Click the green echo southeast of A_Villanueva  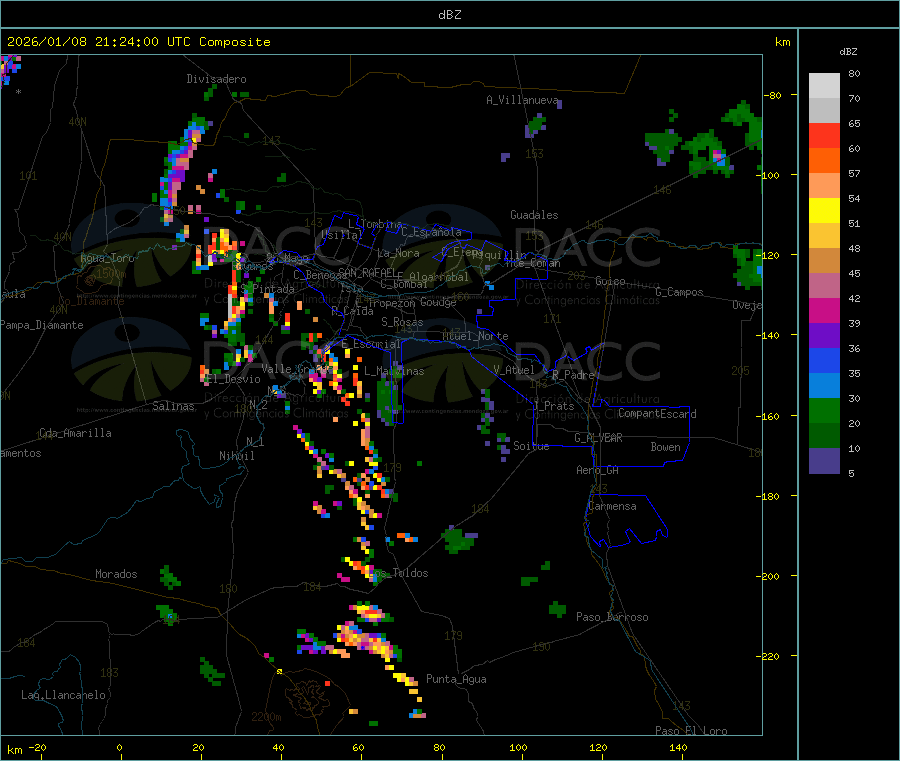[x=536, y=125]
